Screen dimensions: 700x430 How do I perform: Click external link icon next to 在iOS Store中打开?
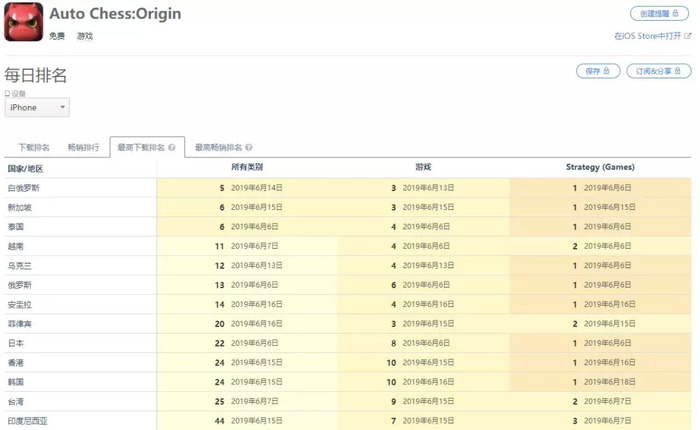click(x=688, y=36)
